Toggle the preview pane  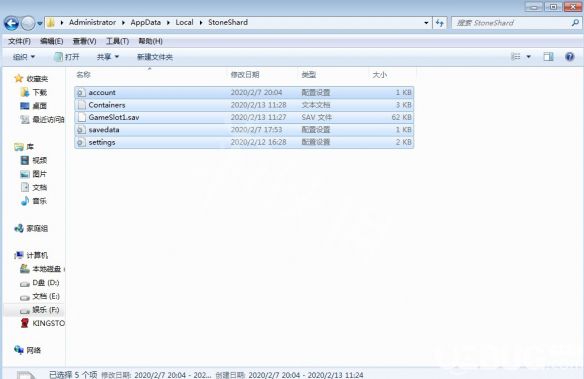[548, 57]
